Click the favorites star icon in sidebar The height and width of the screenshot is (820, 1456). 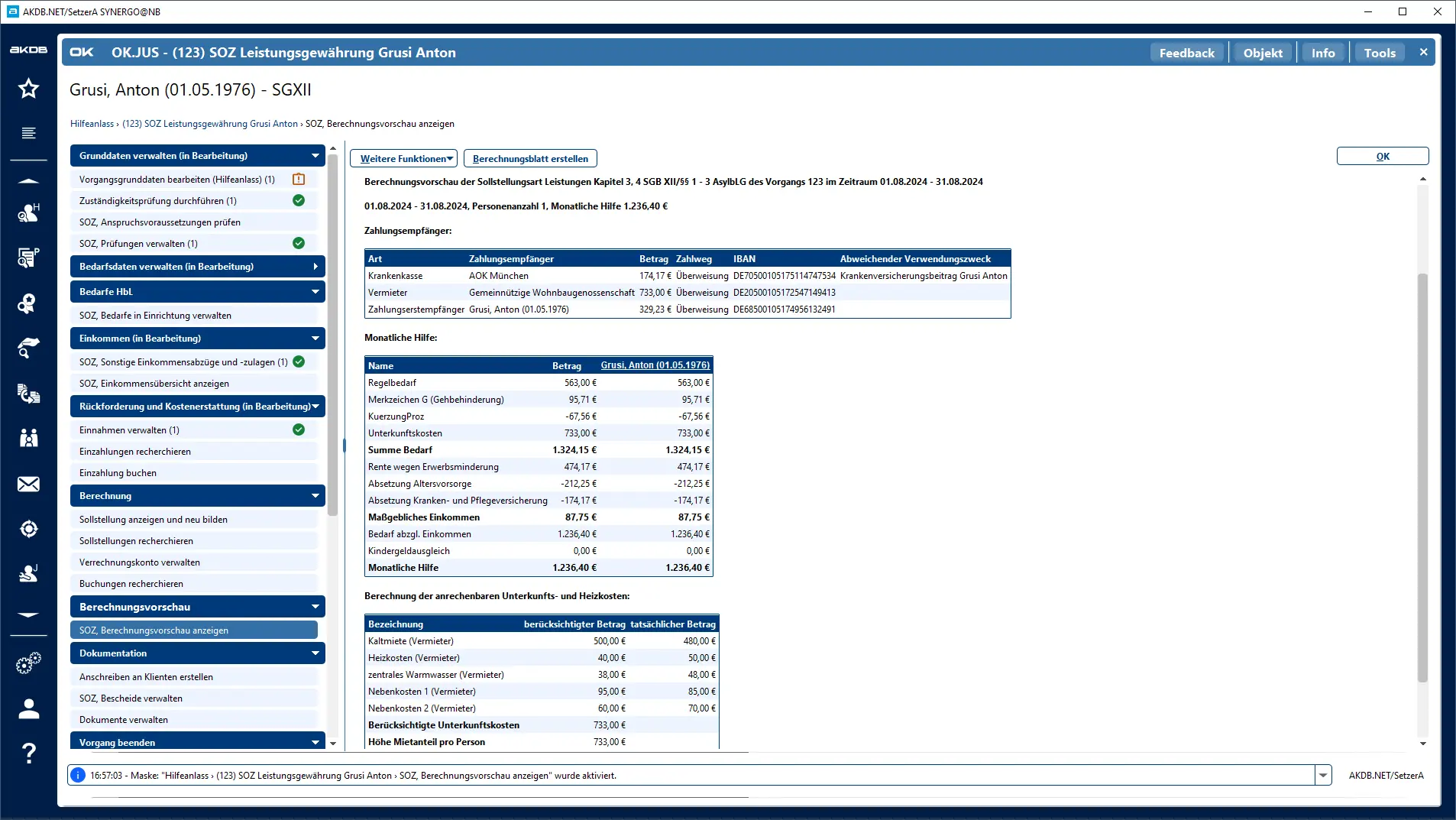click(x=28, y=89)
